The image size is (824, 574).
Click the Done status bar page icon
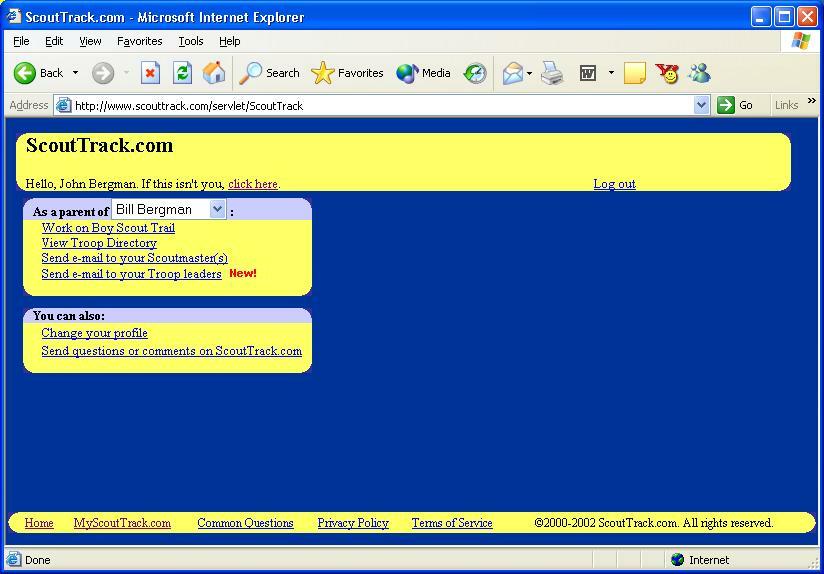pos(14,560)
